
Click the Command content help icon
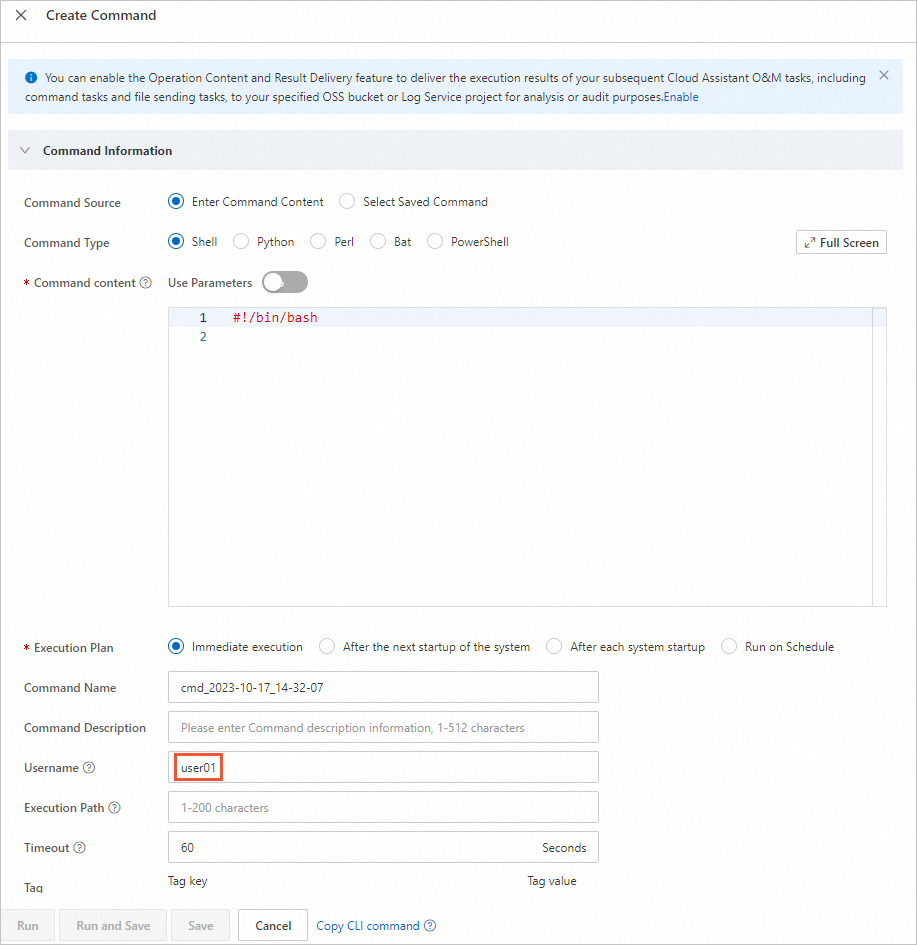[x=146, y=283]
